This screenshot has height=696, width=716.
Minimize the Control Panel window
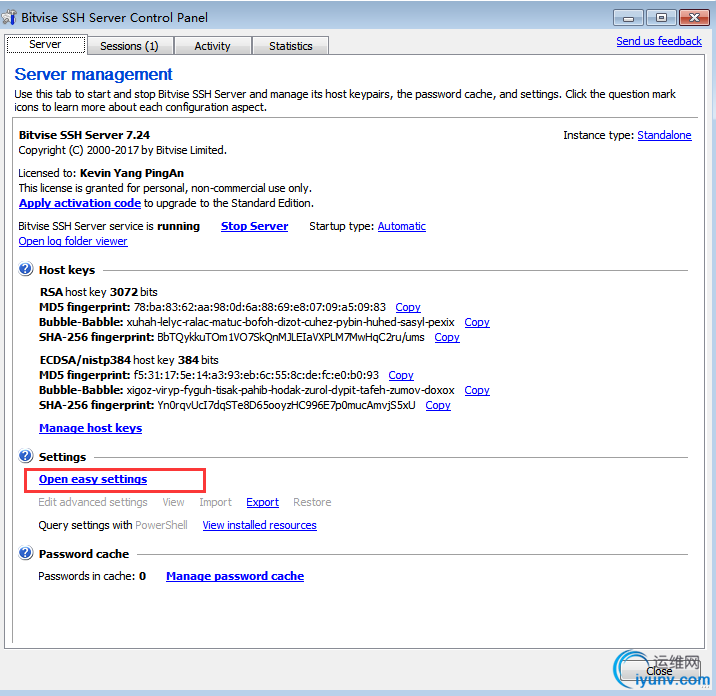(628, 18)
